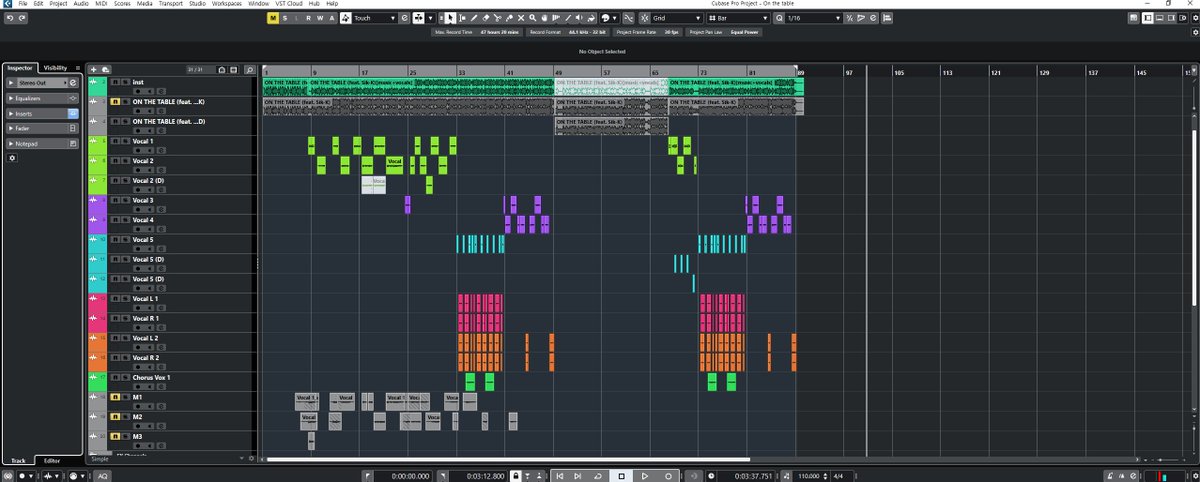Image resolution: width=1200 pixels, height=482 pixels.
Task: Go to the next marker or project end
Action: [x=578, y=475]
